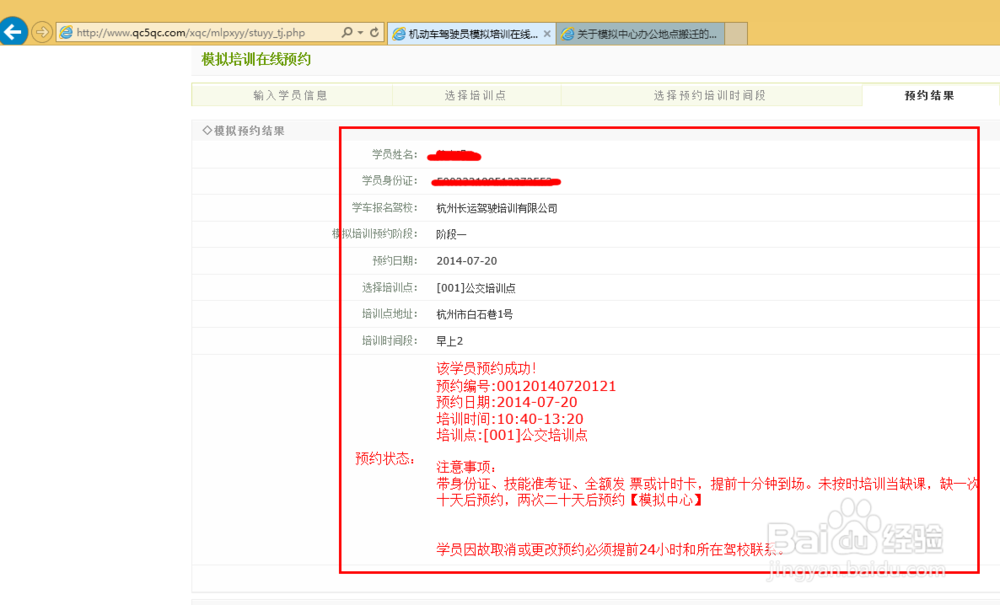1000x605 pixels.
Task: Click the favicon on the 关于模拟中心 tab
Action: point(566,32)
